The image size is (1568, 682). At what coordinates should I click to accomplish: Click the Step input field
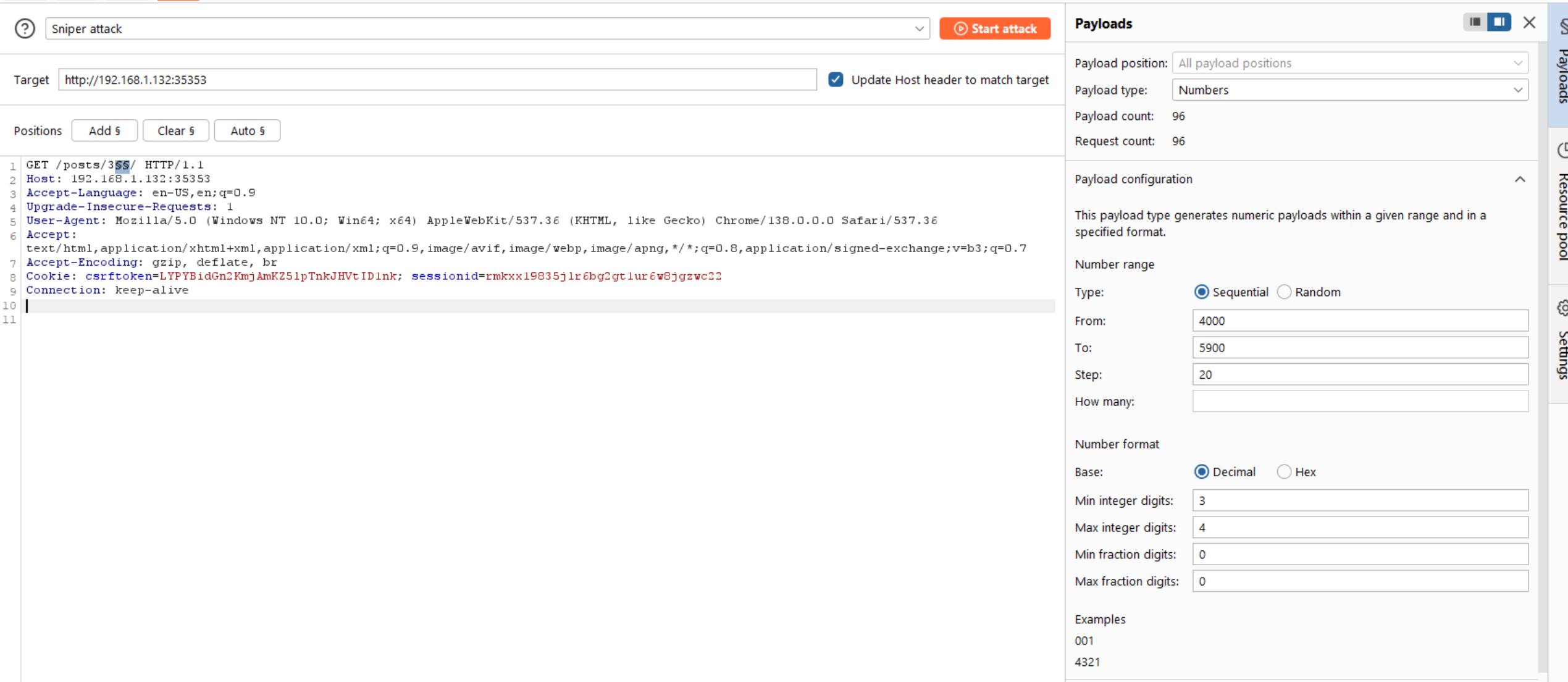[1359, 374]
